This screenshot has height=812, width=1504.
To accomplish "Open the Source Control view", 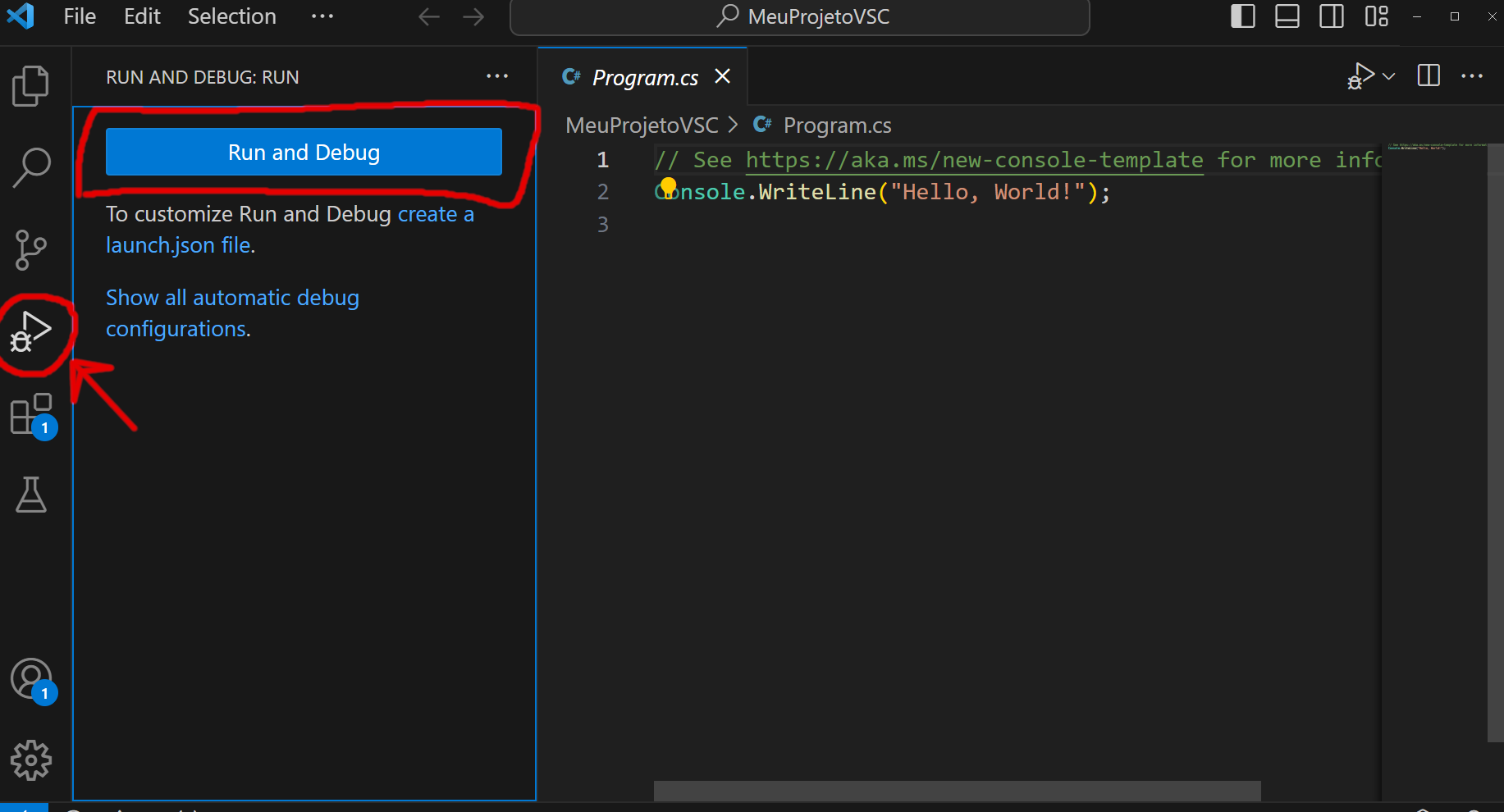I will click(x=30, y=249).
